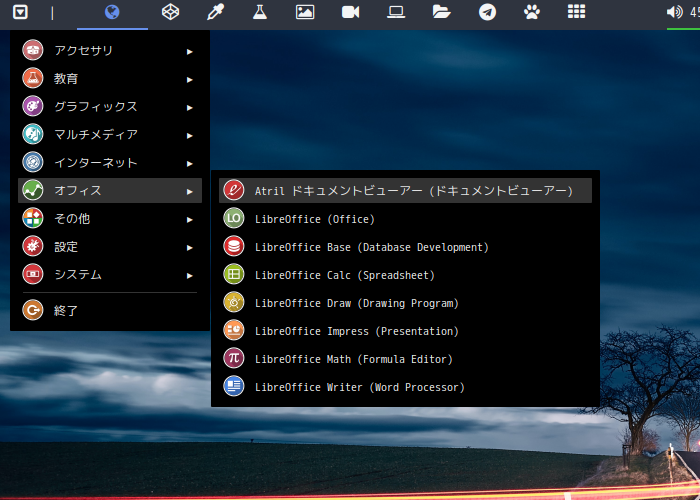Click the LibreOffice Draw yellow icon
Image resolution: width=700 pixels, height=500 pixels.
coord(234,302)
